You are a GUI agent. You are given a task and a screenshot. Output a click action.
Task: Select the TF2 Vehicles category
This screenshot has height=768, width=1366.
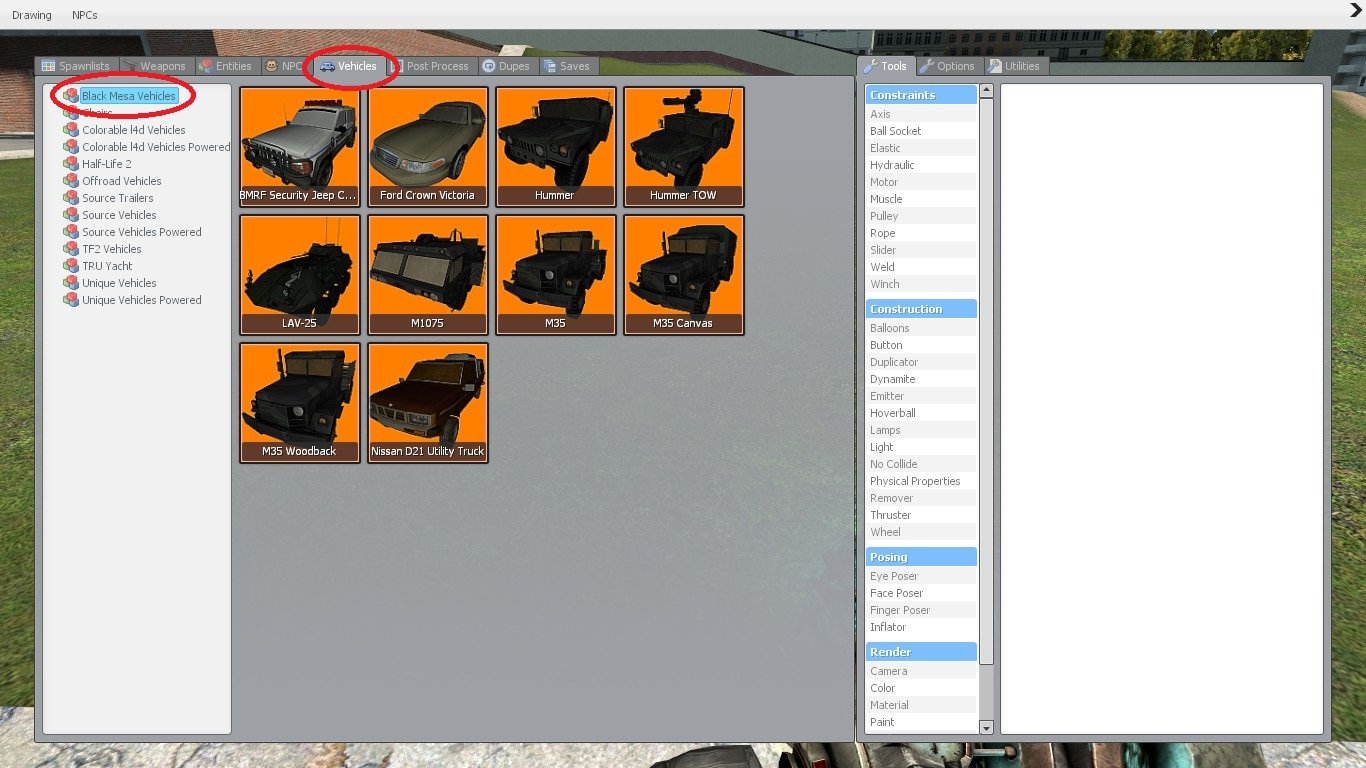click(x=111, y=249)
